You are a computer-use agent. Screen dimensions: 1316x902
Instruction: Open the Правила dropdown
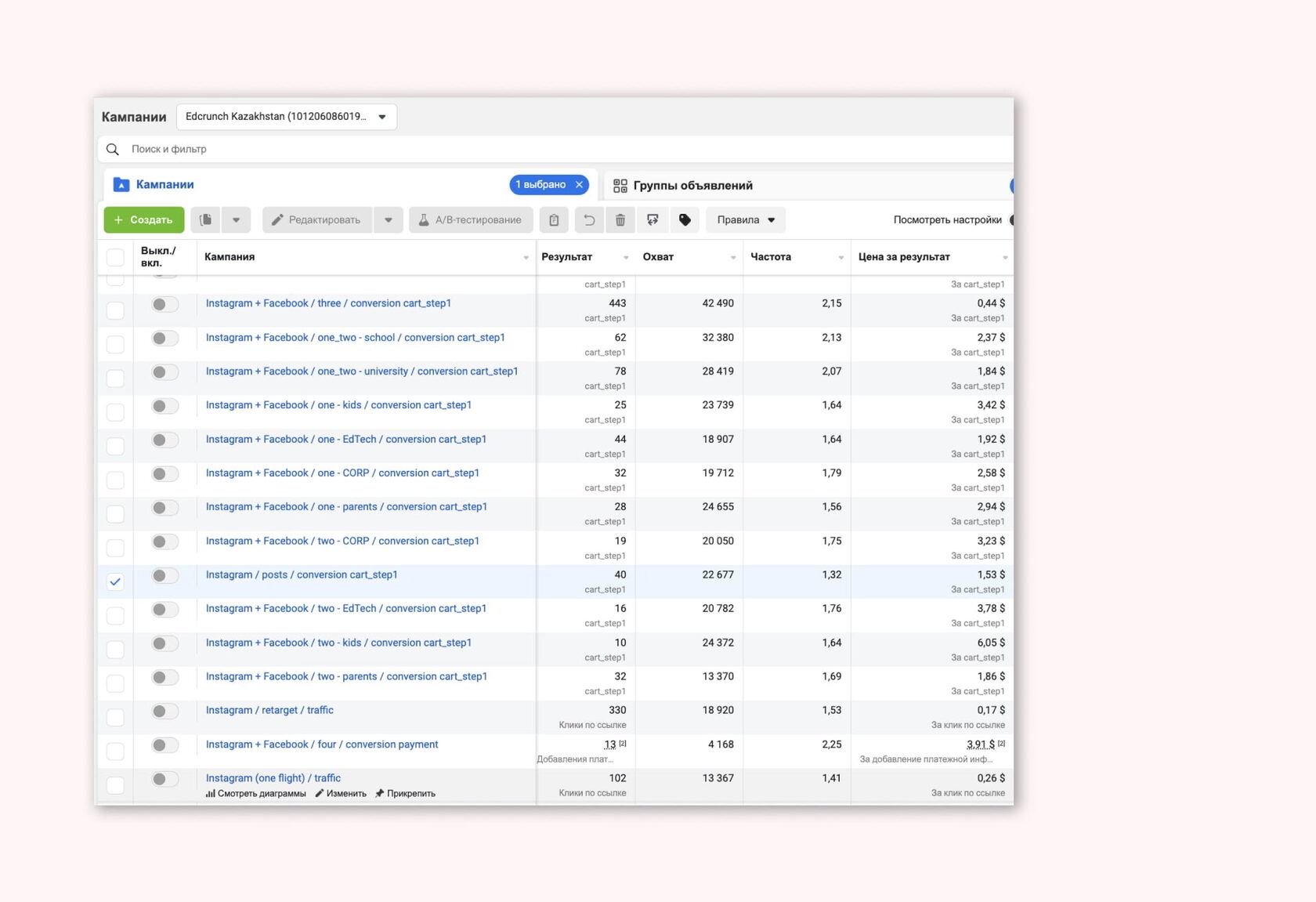click(746, 220)
